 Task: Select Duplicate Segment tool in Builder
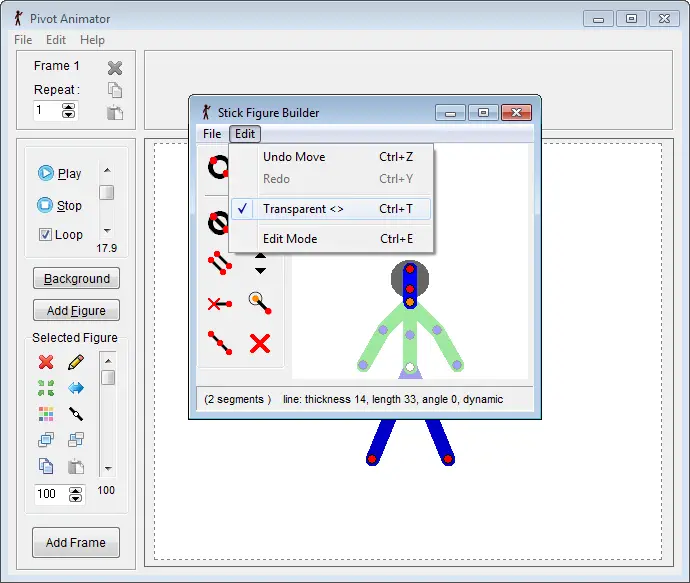220,263
